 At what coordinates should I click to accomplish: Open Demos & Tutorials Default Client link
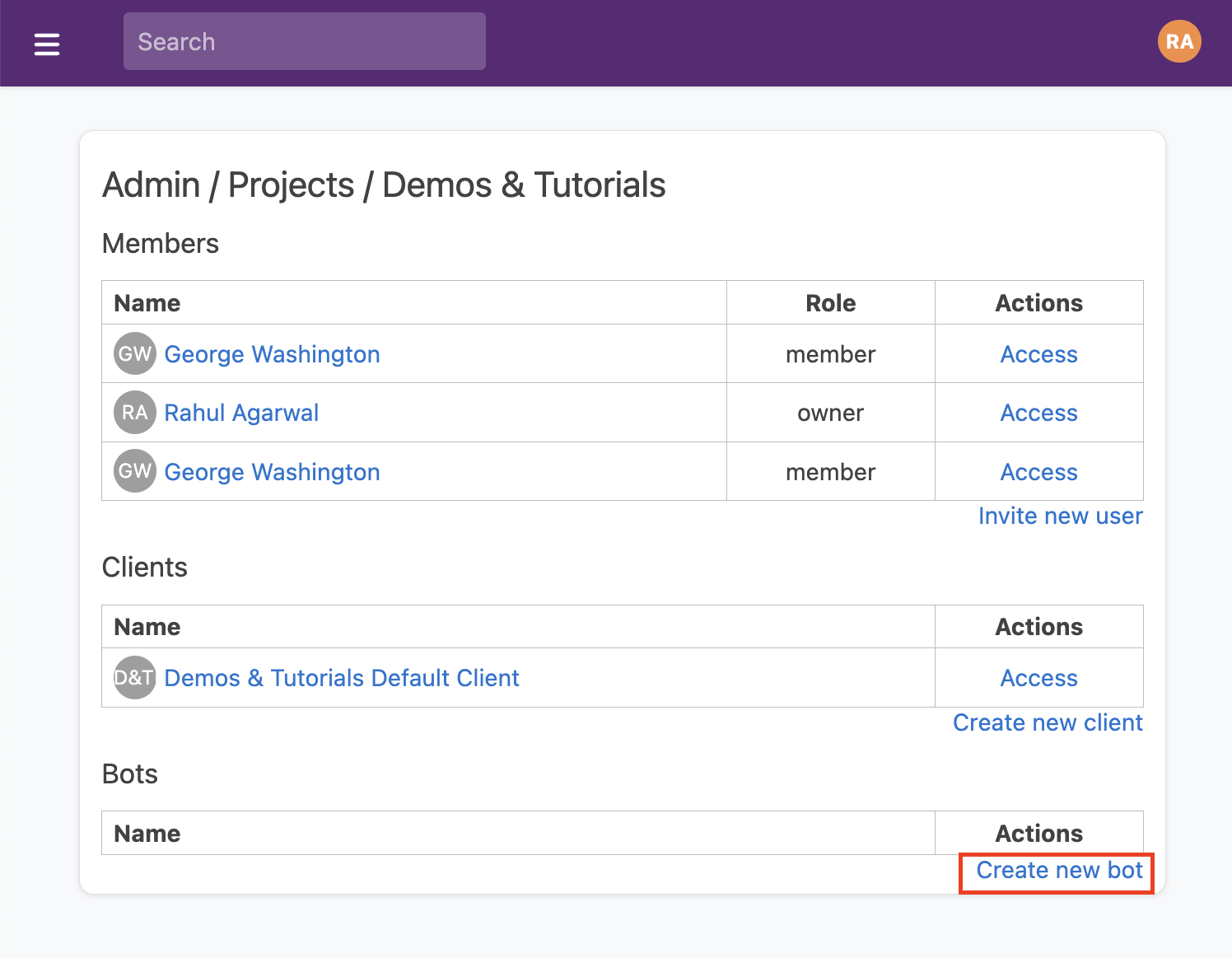[342, 678]
